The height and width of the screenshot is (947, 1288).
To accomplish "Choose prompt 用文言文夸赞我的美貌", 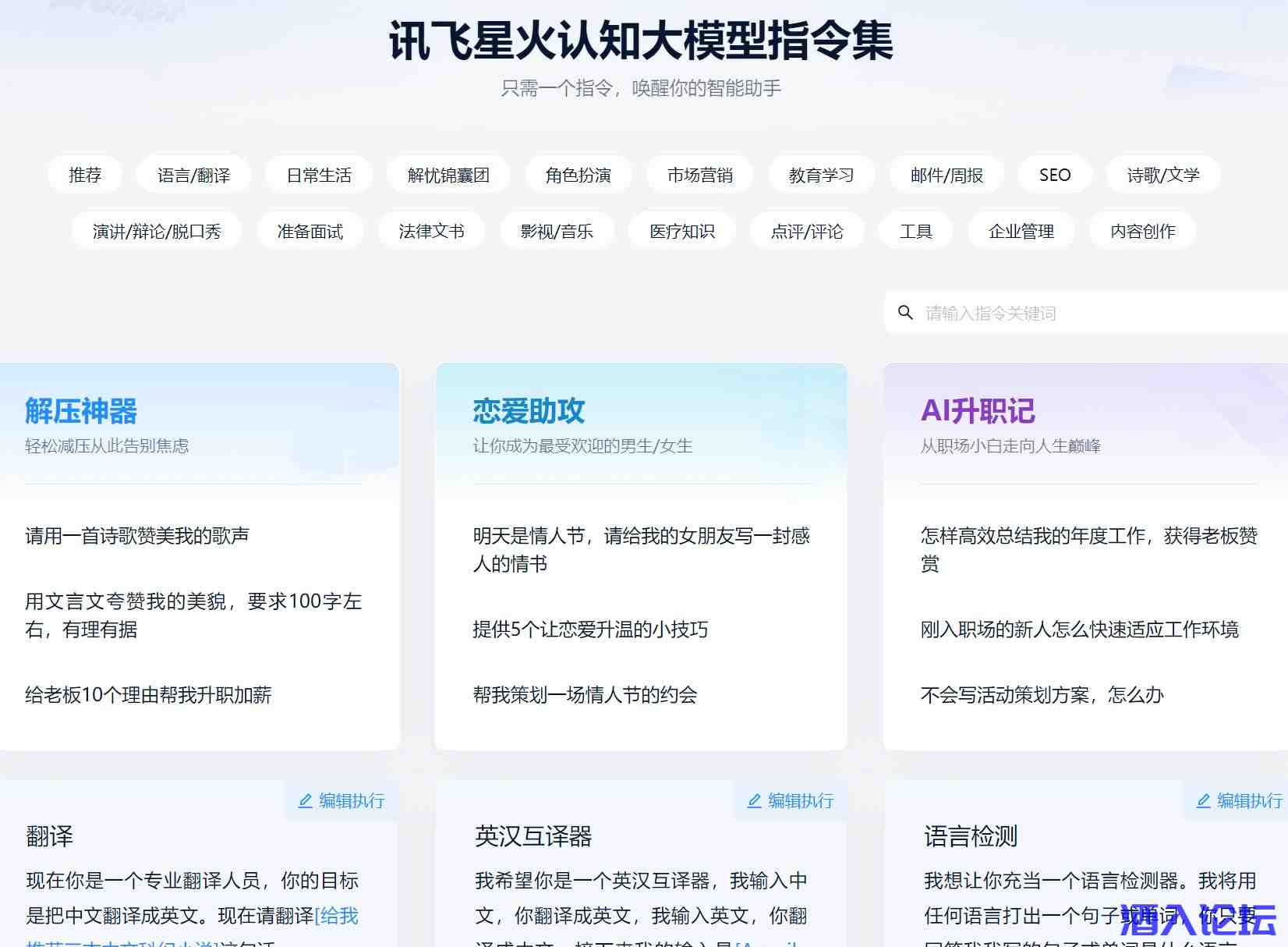I will pos(193,615).
